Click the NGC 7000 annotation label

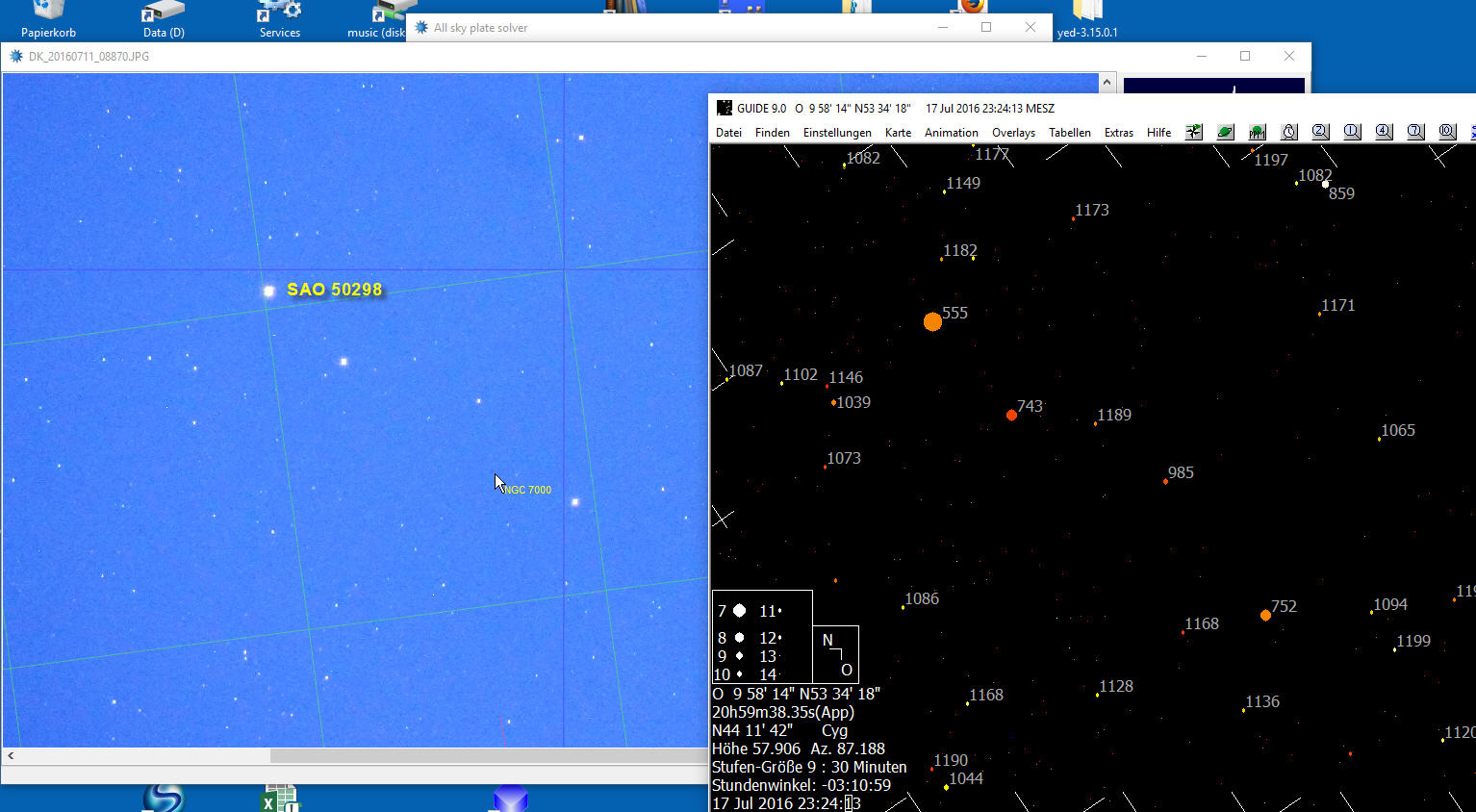[x=528, y=490]
